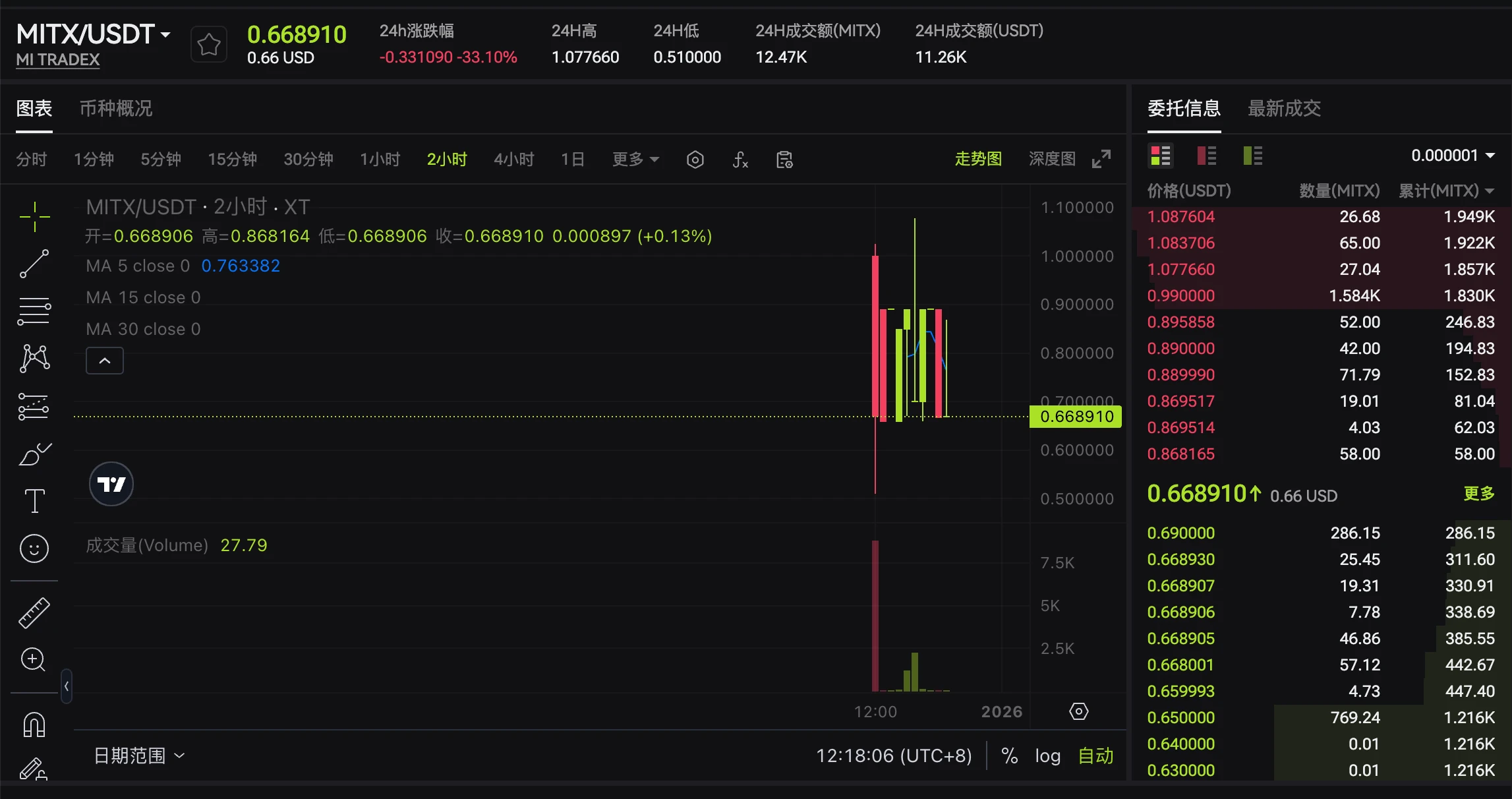Collapse the indicator legend with the arrow

[105, 361]
